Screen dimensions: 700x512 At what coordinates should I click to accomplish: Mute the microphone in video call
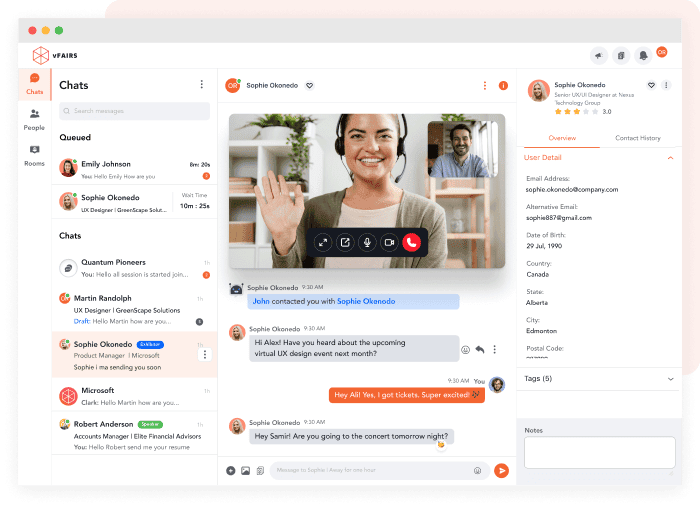click(x=367, y=242)
